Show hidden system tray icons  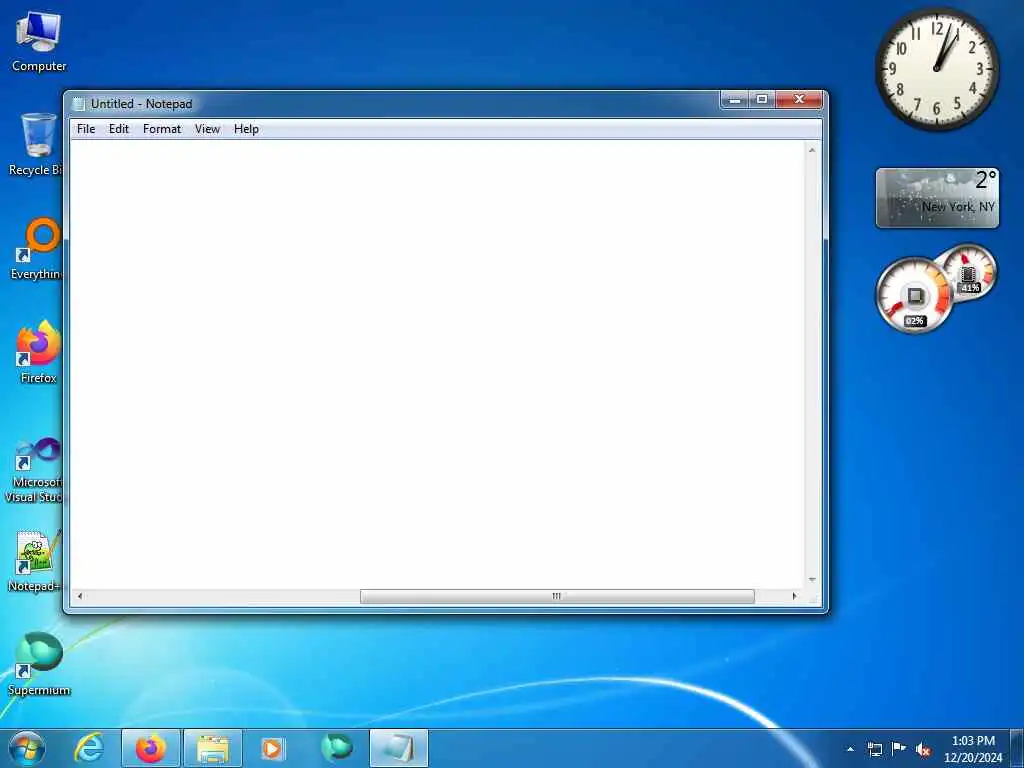[850, 749]
